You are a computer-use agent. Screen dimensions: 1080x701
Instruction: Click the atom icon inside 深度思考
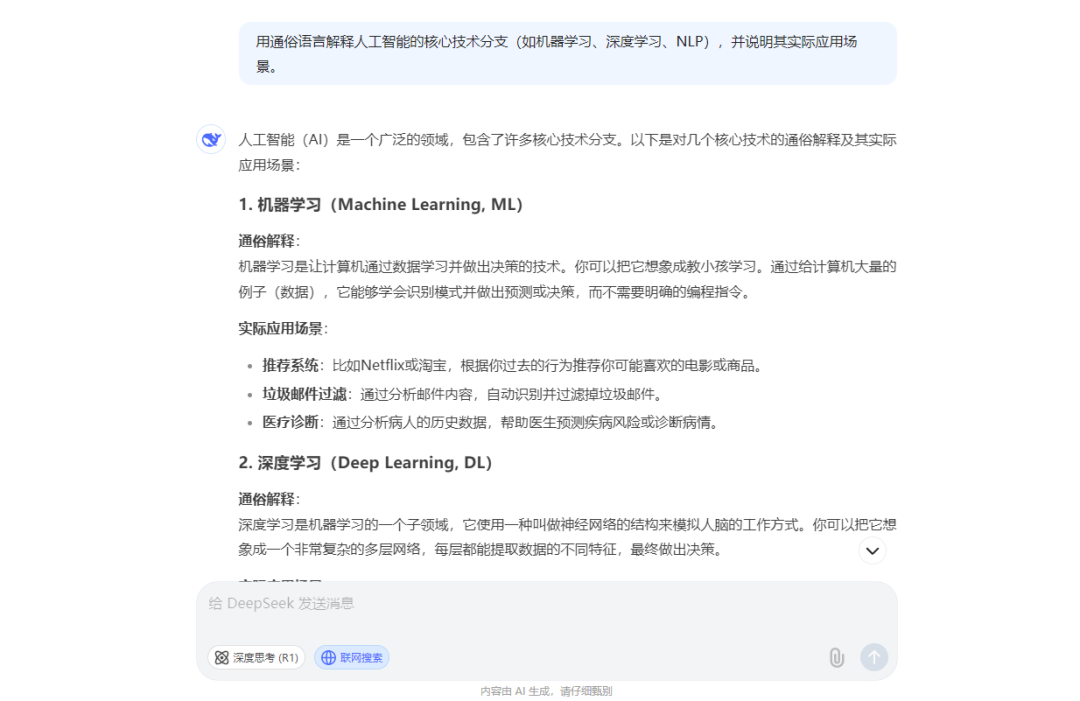click(221, 658)
